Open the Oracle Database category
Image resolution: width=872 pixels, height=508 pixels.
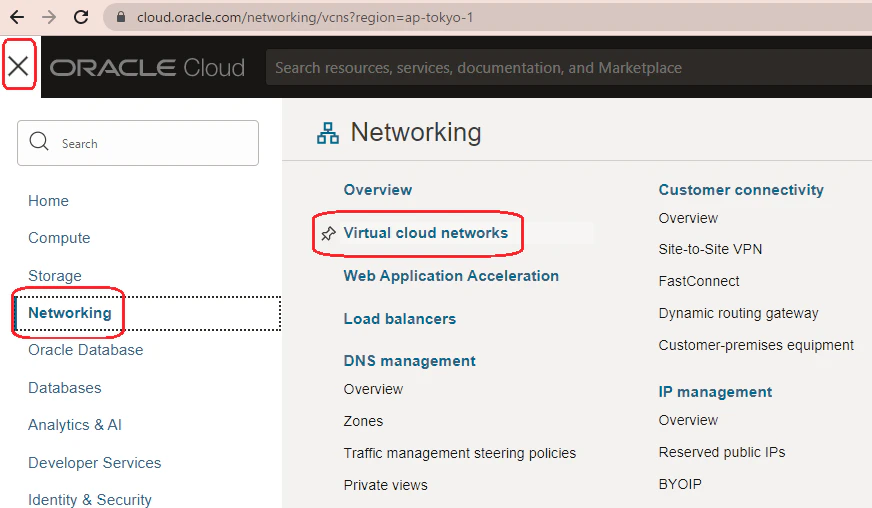[x=86, y=350]
